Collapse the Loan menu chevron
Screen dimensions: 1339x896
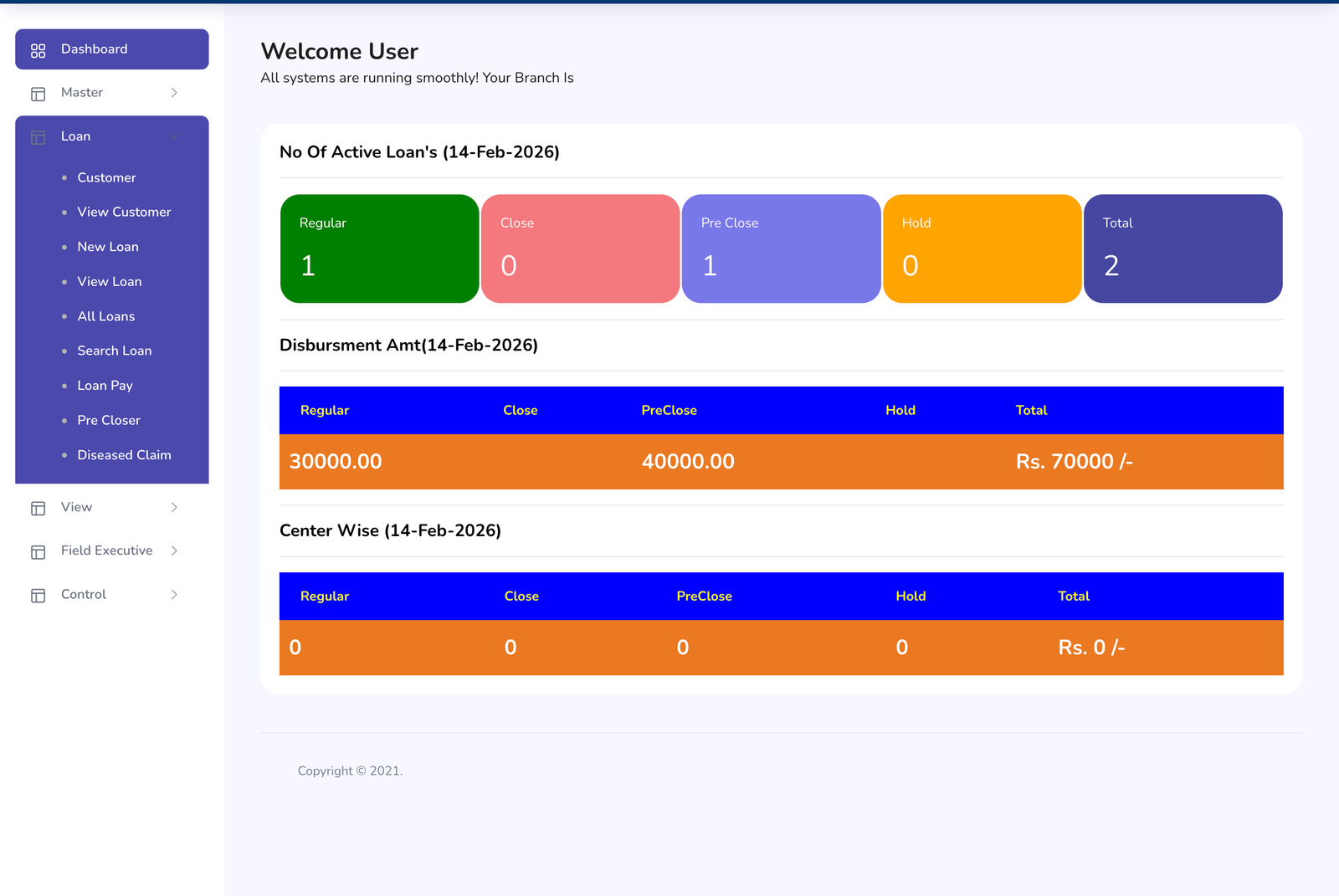point(174,136)
